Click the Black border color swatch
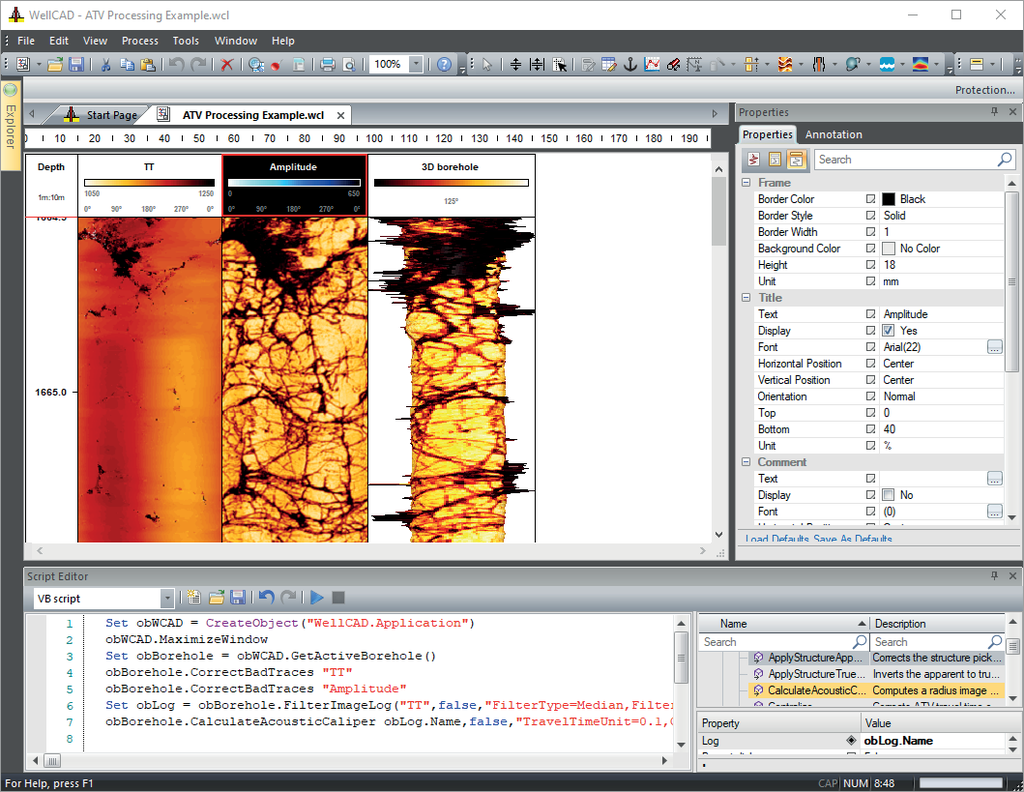1024x792 pixels. point(888,199)
